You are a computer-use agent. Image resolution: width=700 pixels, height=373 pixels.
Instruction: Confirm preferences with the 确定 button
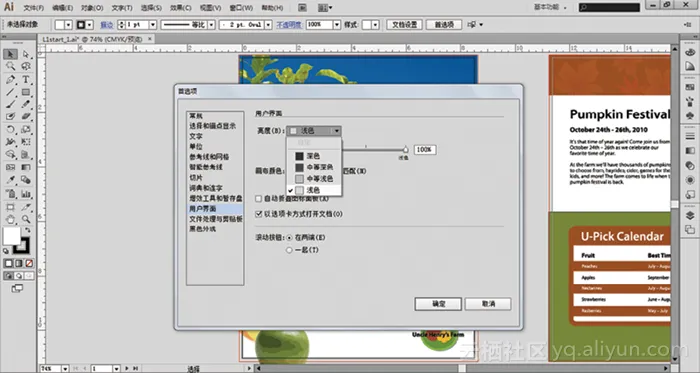438,304
